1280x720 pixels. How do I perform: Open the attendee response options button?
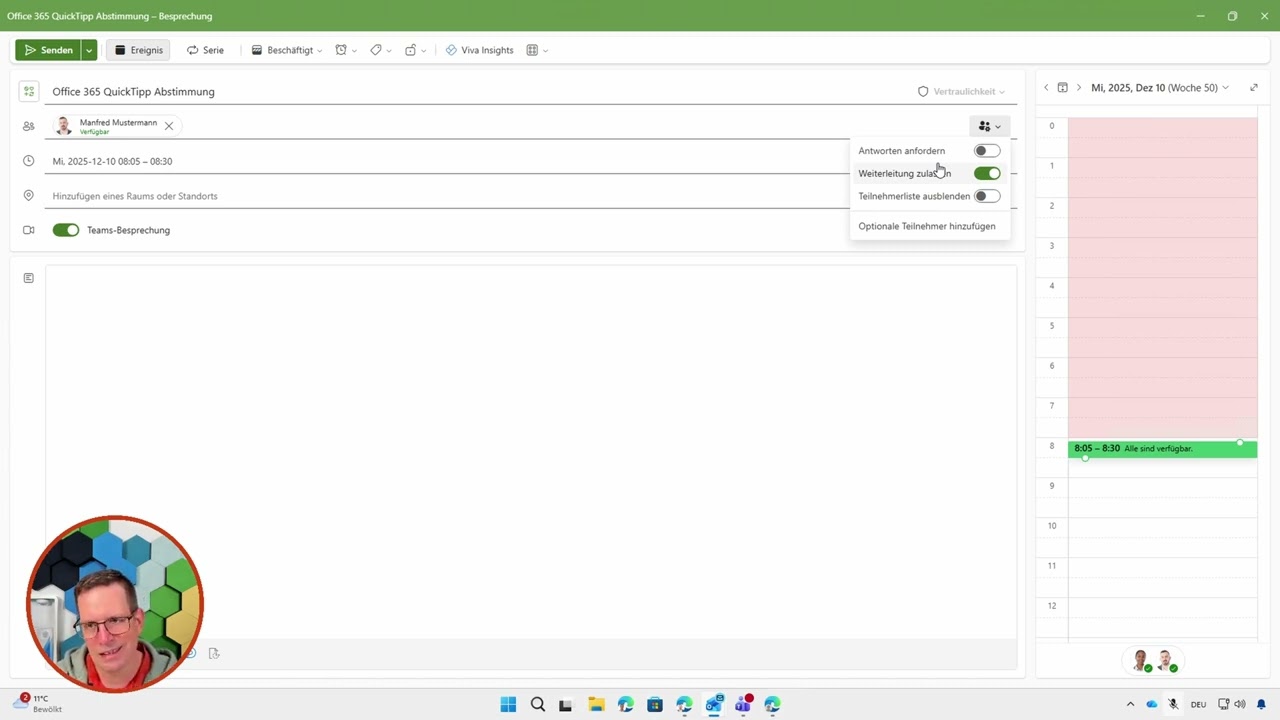coord(989,126)
